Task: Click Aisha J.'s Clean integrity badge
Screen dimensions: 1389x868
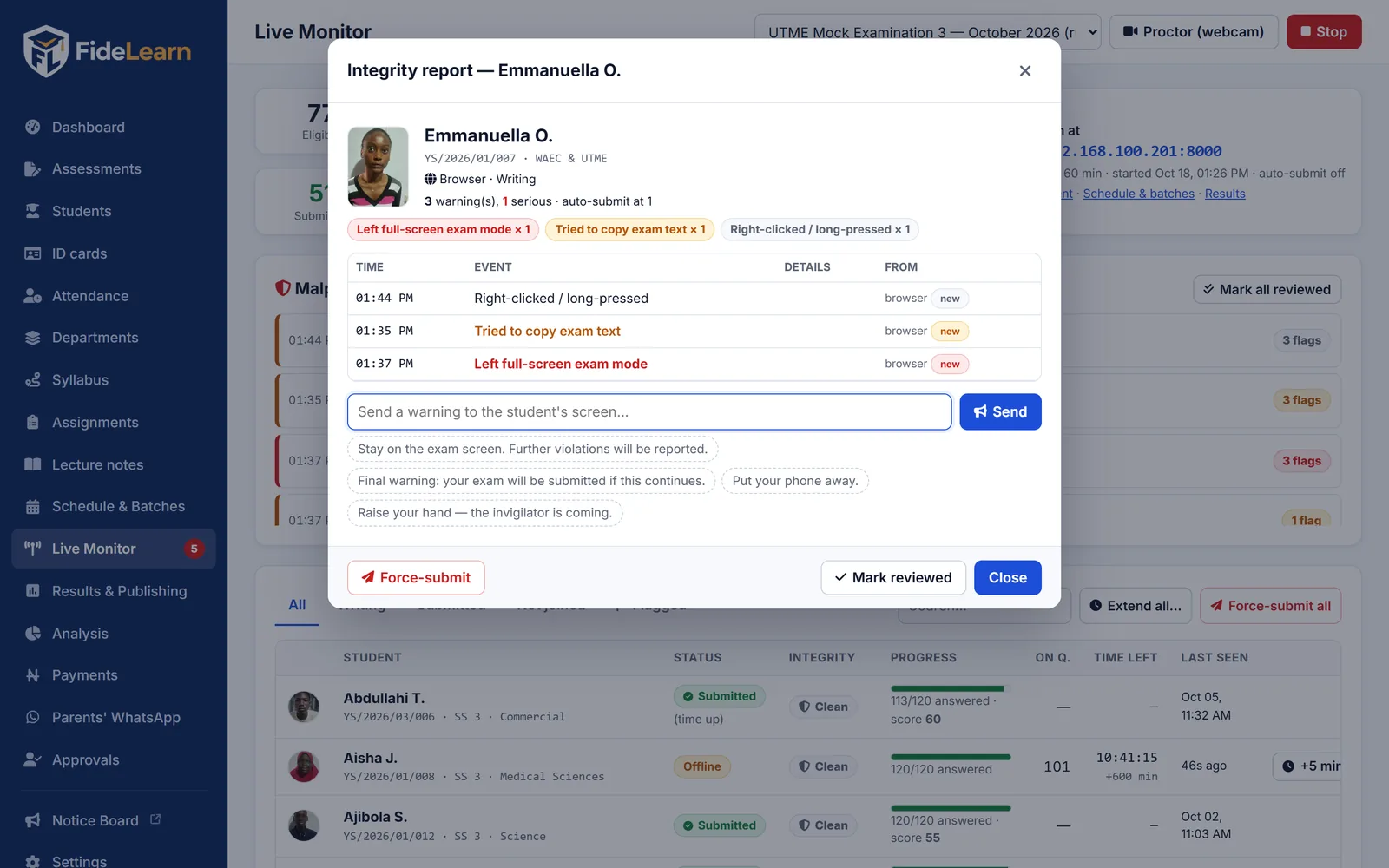Action: [824, 767]
